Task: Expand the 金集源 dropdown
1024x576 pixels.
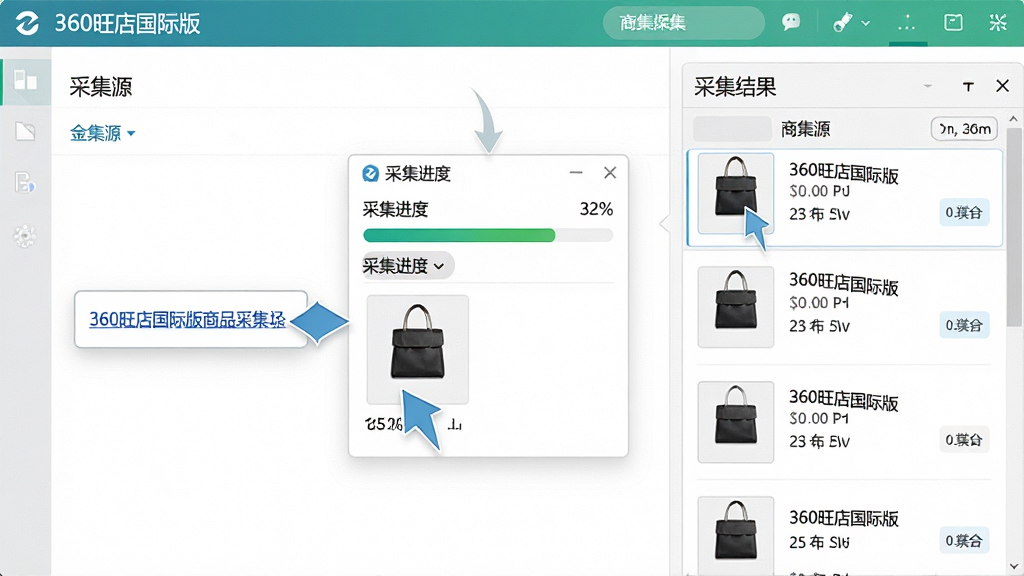Action: tap(103, 133)
